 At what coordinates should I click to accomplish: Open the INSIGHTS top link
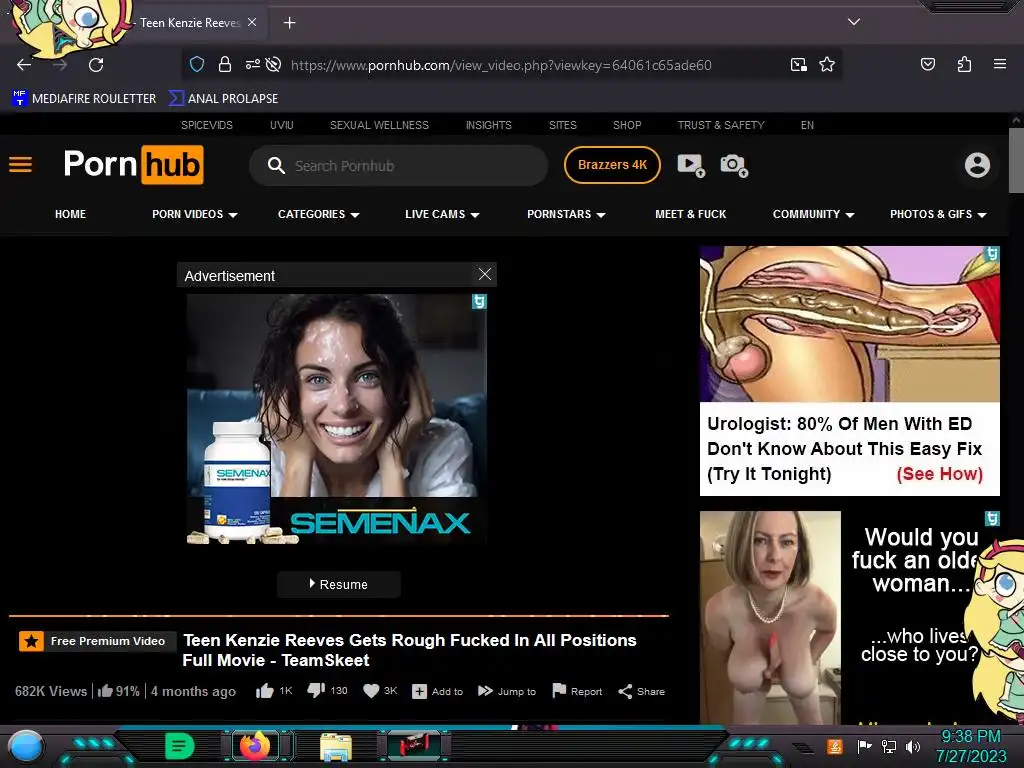(x=488, y=125)
